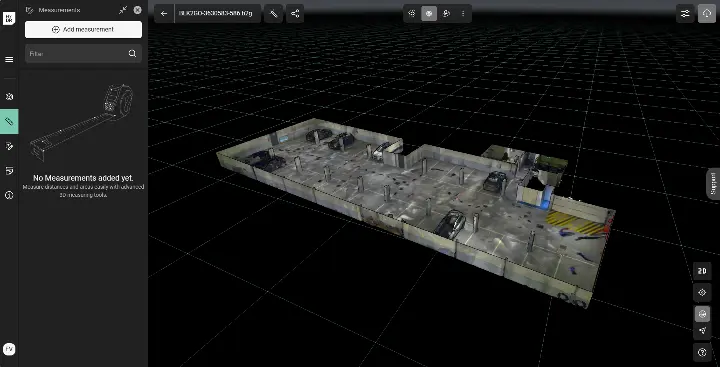Click the upload cloud icon at top right
Image resolution: width=720 pixels, height=367 pixels.
click(707, 14)
